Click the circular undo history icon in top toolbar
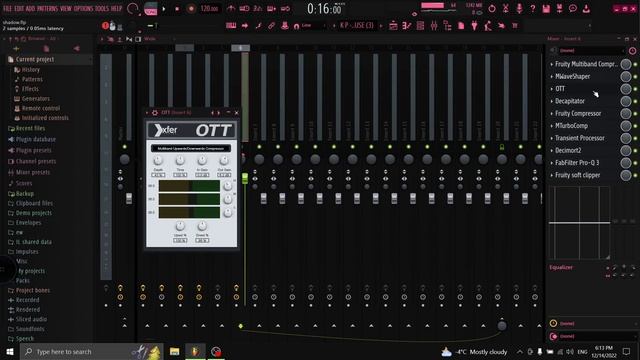Viewport: 640px width, 360px height. (492, 8)
